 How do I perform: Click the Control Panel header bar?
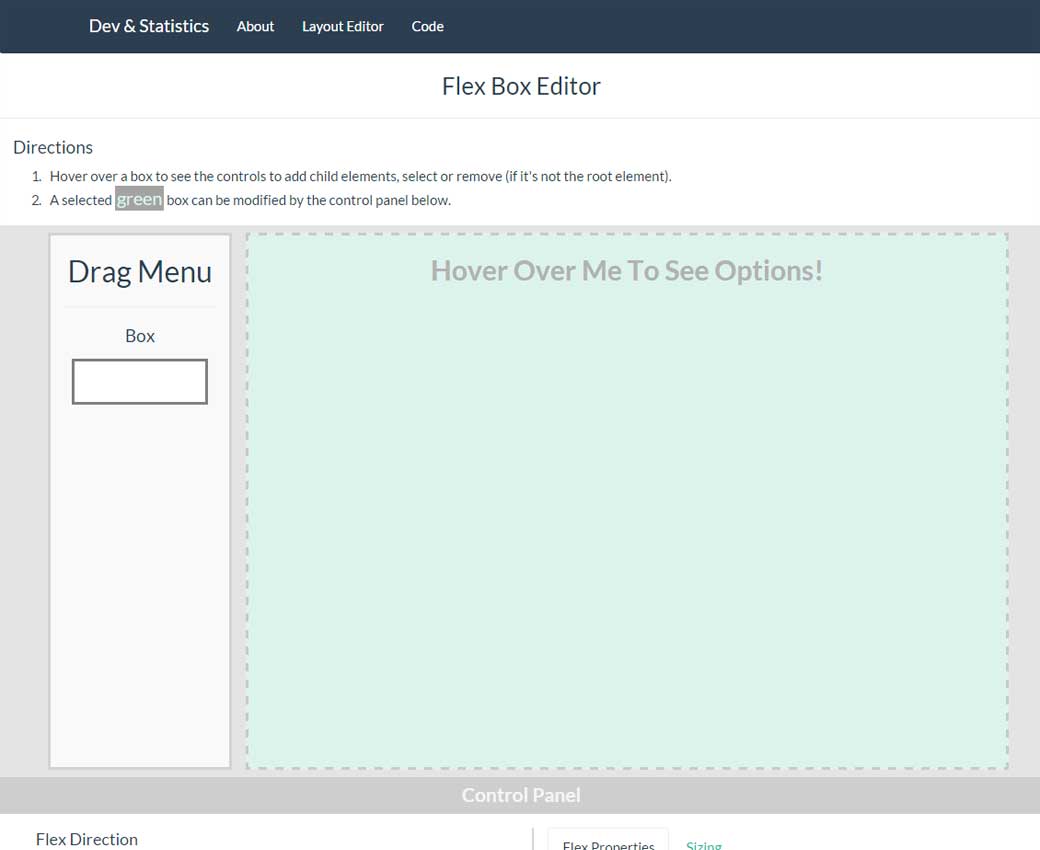tap(520, 795)
